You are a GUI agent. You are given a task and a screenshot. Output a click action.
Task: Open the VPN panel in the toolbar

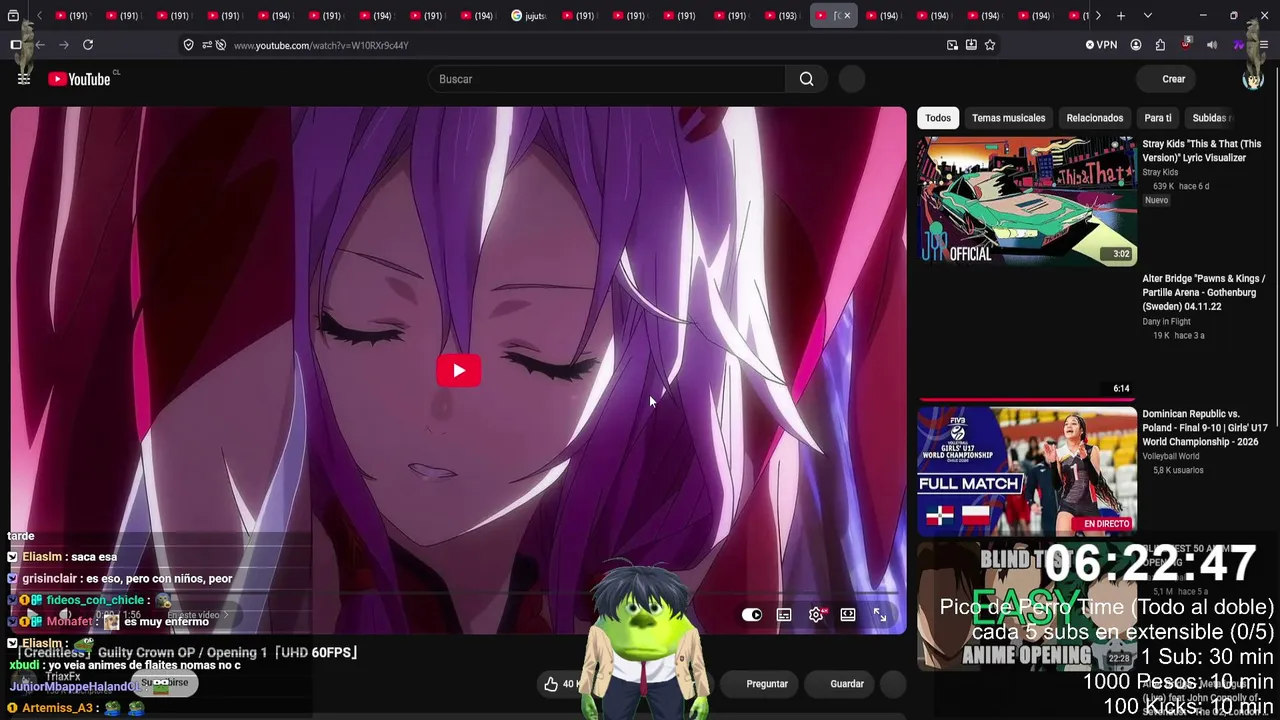[1101, 45]
